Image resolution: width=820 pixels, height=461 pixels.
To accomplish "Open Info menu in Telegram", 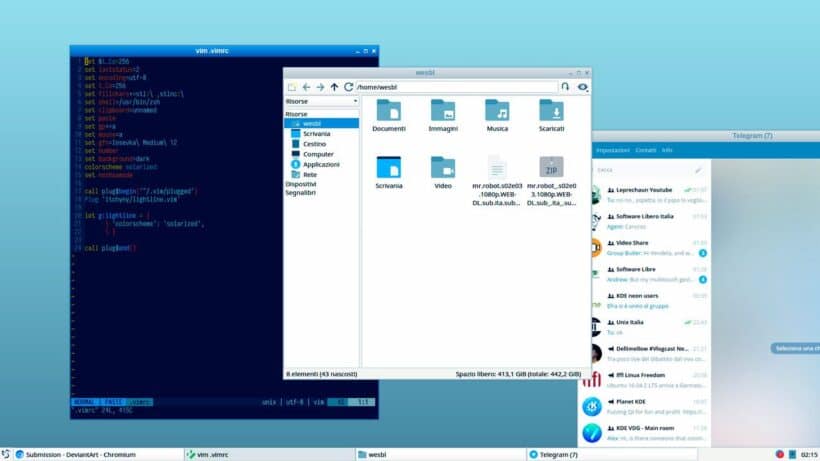I will (667, 151).
